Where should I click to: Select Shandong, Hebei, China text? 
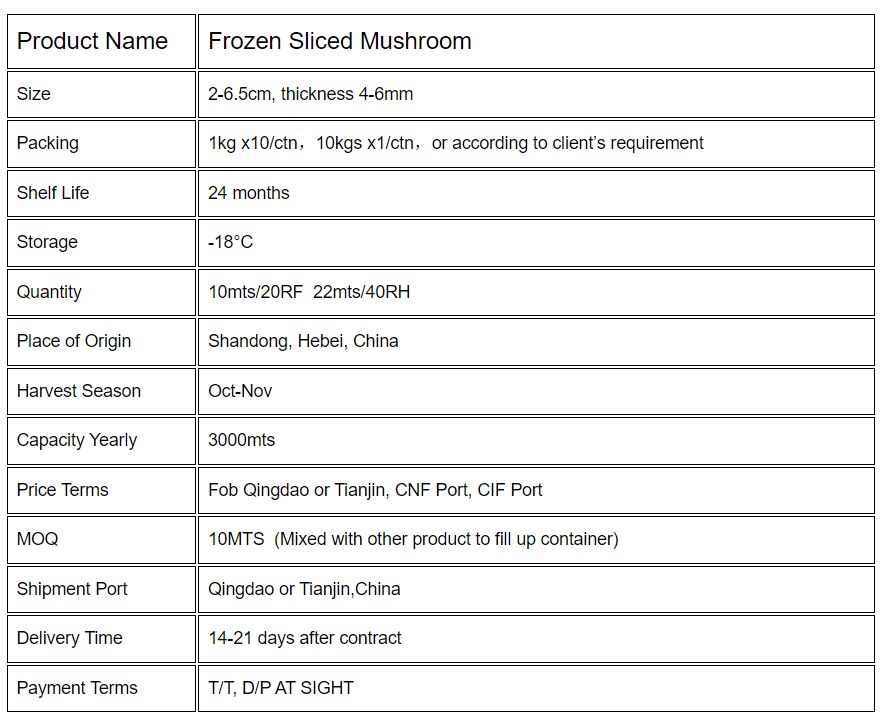point(303,341)
